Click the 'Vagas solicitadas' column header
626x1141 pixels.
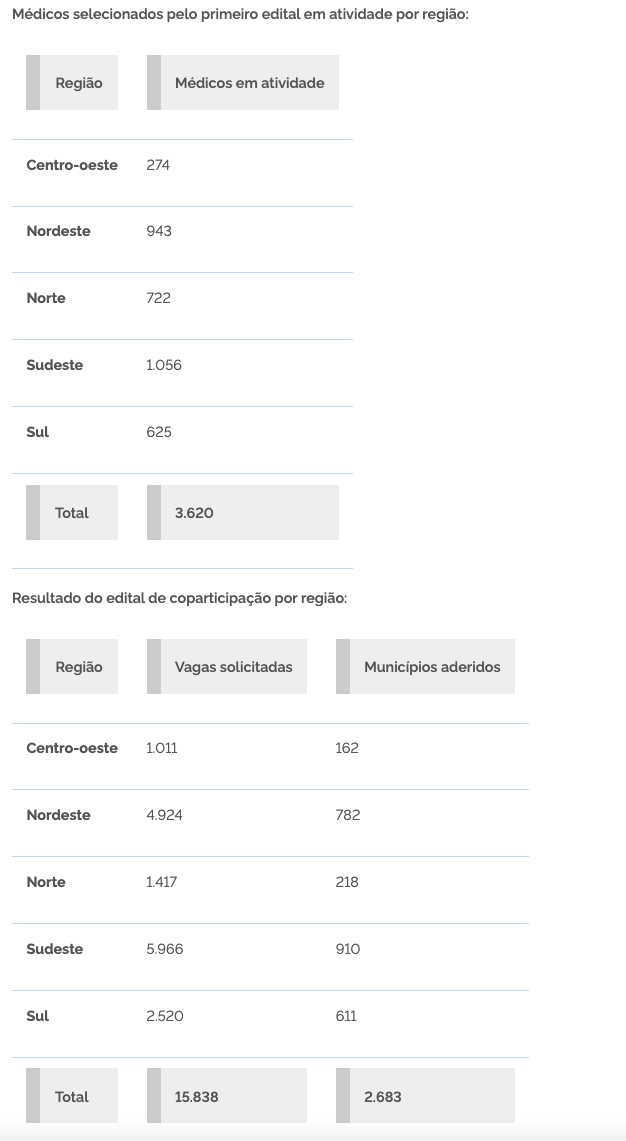coord(233,667)
